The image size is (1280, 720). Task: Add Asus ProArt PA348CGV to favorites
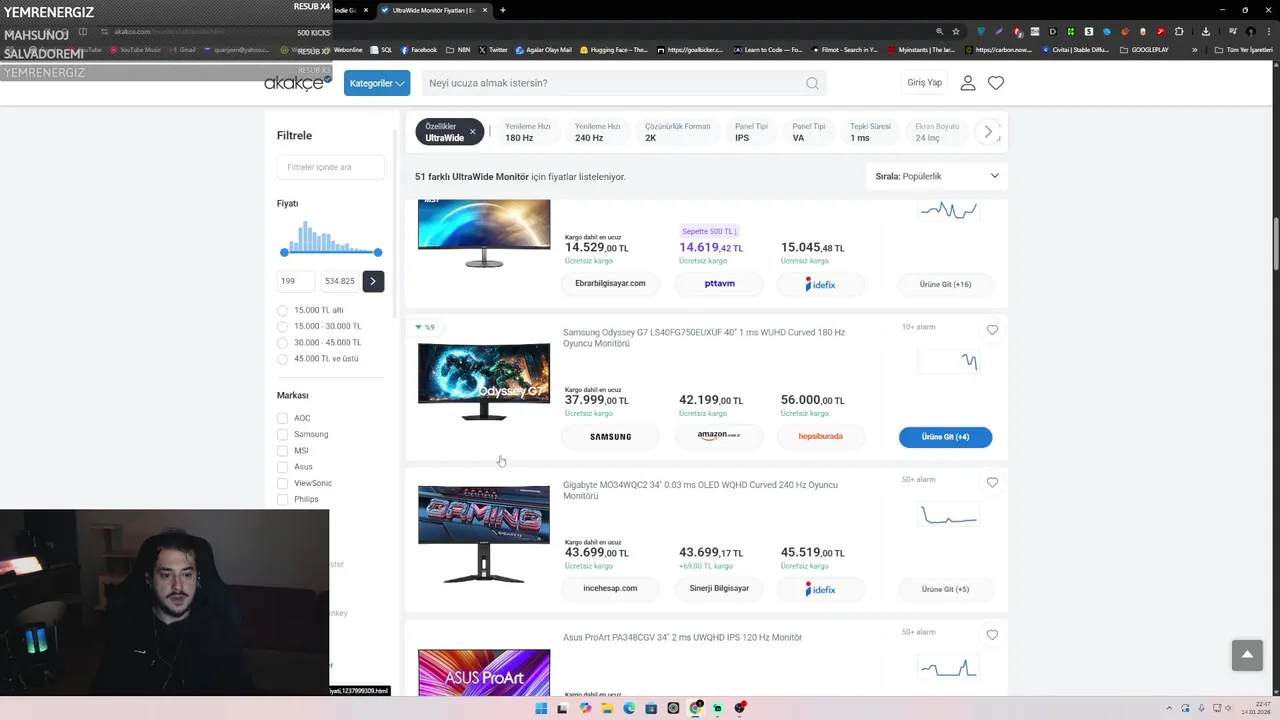[992, 635]
